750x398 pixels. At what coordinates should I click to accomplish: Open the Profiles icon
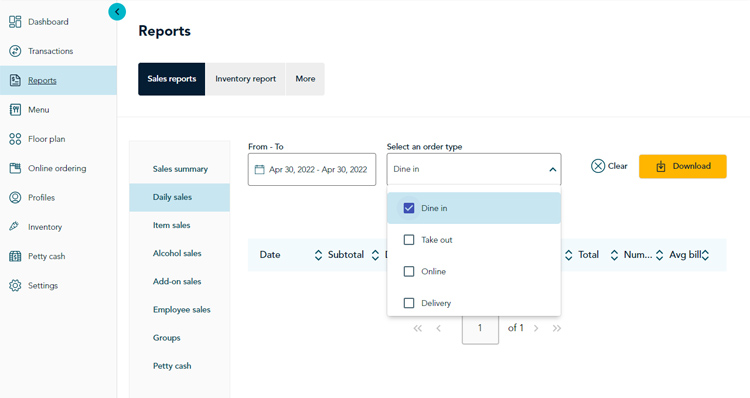coord(15,197)
